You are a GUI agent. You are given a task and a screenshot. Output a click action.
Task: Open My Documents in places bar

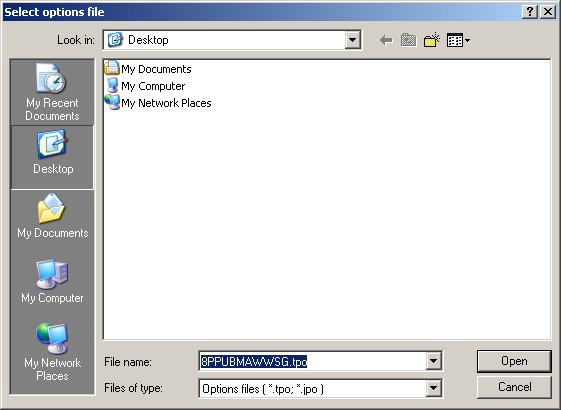(52, 216)
